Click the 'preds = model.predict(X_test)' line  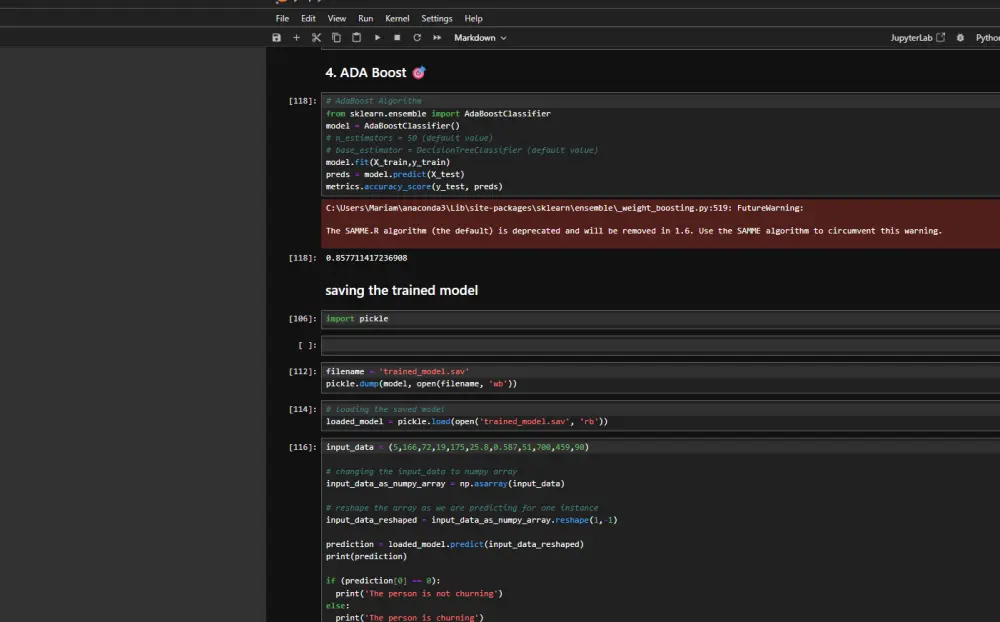click(x=395, y=174)
